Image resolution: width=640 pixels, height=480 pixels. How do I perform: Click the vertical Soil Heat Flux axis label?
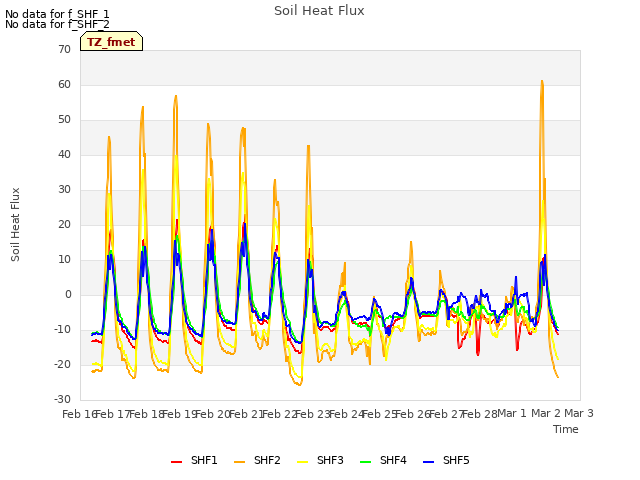pos(15,224)
